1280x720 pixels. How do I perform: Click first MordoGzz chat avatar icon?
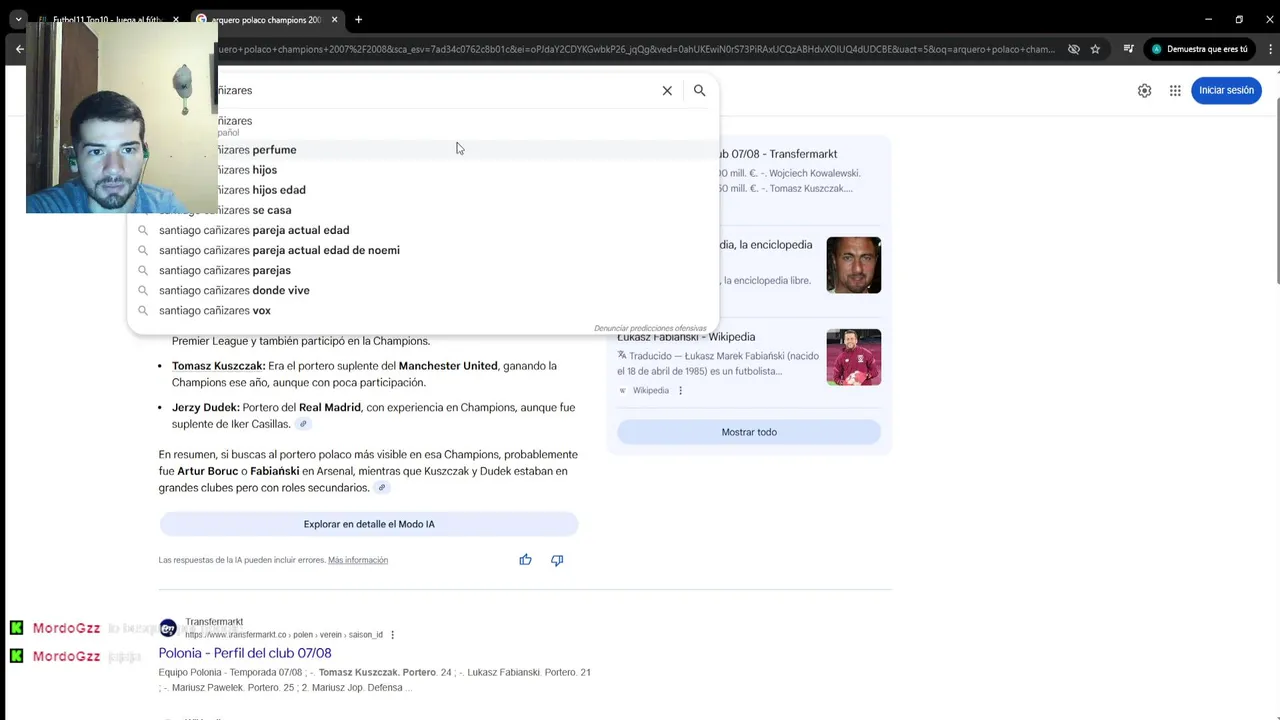tap(17, 628)
